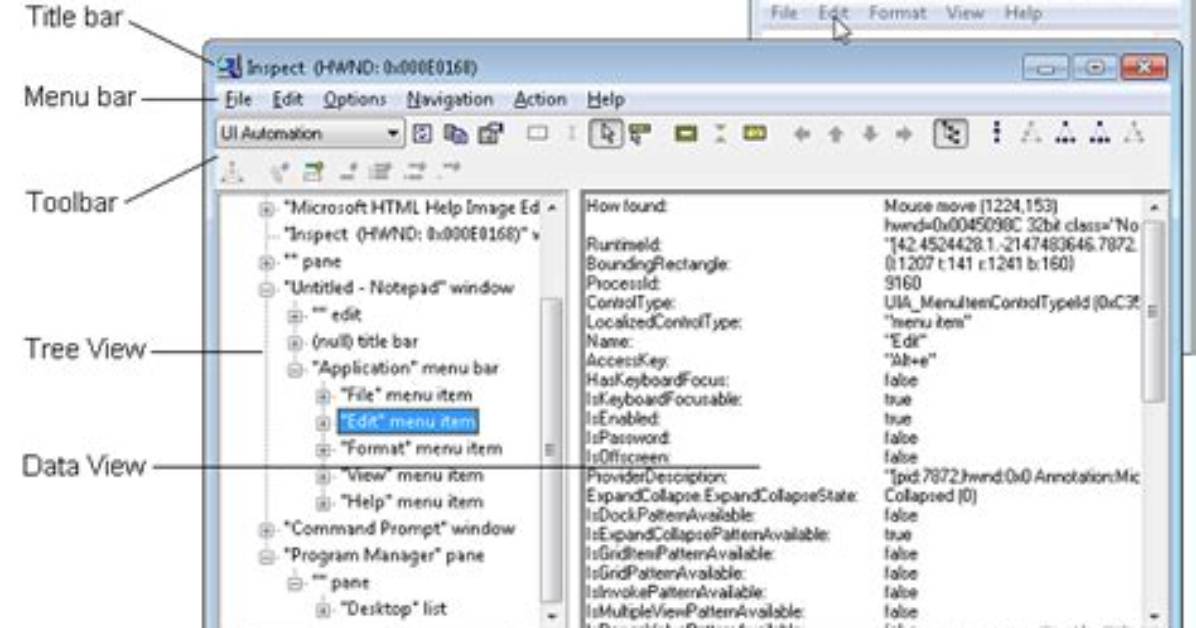This screenshot has width=1196, height=628.
Task: Expand the "Desktop" list node
Action: [323, 610]
